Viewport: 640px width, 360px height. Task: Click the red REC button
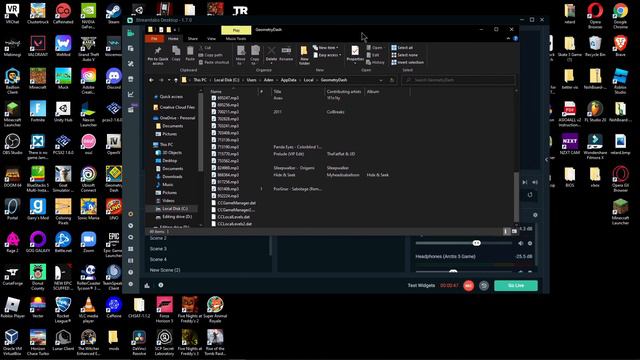coord(468,286)
